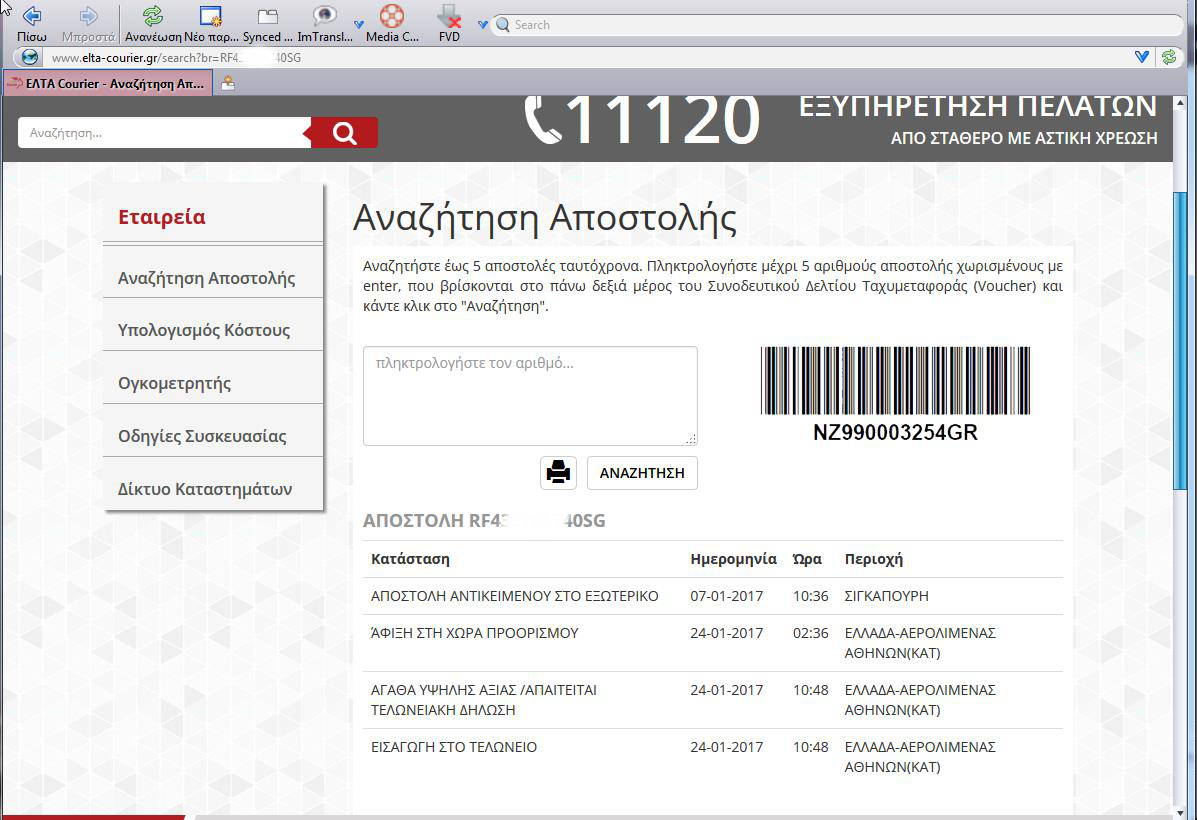Click the Refresh (Ανανέωση) toolbar icon
Image resolution: width=1197 pixels, height=820 pixels.
point(153,16)
